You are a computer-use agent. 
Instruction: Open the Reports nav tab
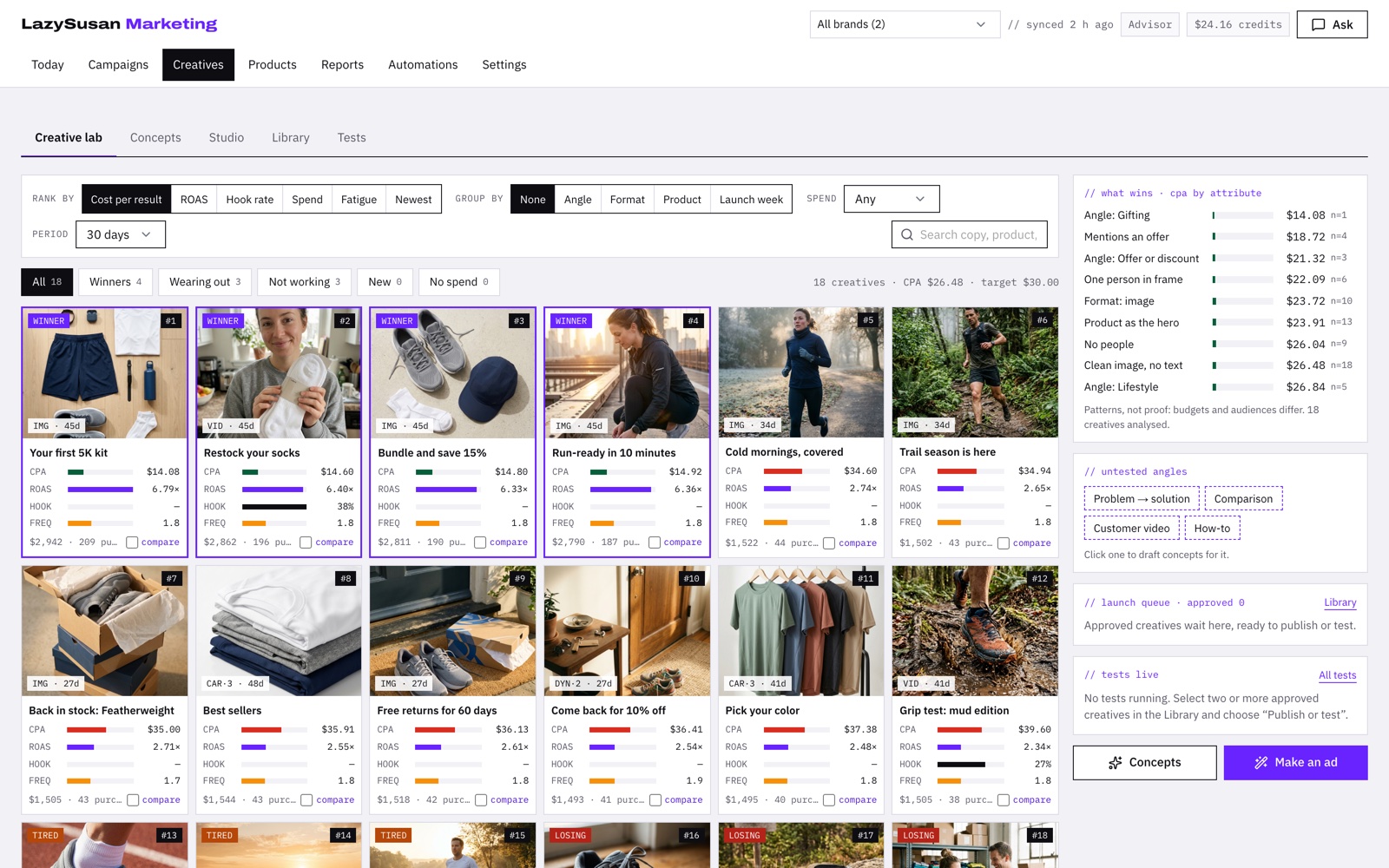[342, 65]
